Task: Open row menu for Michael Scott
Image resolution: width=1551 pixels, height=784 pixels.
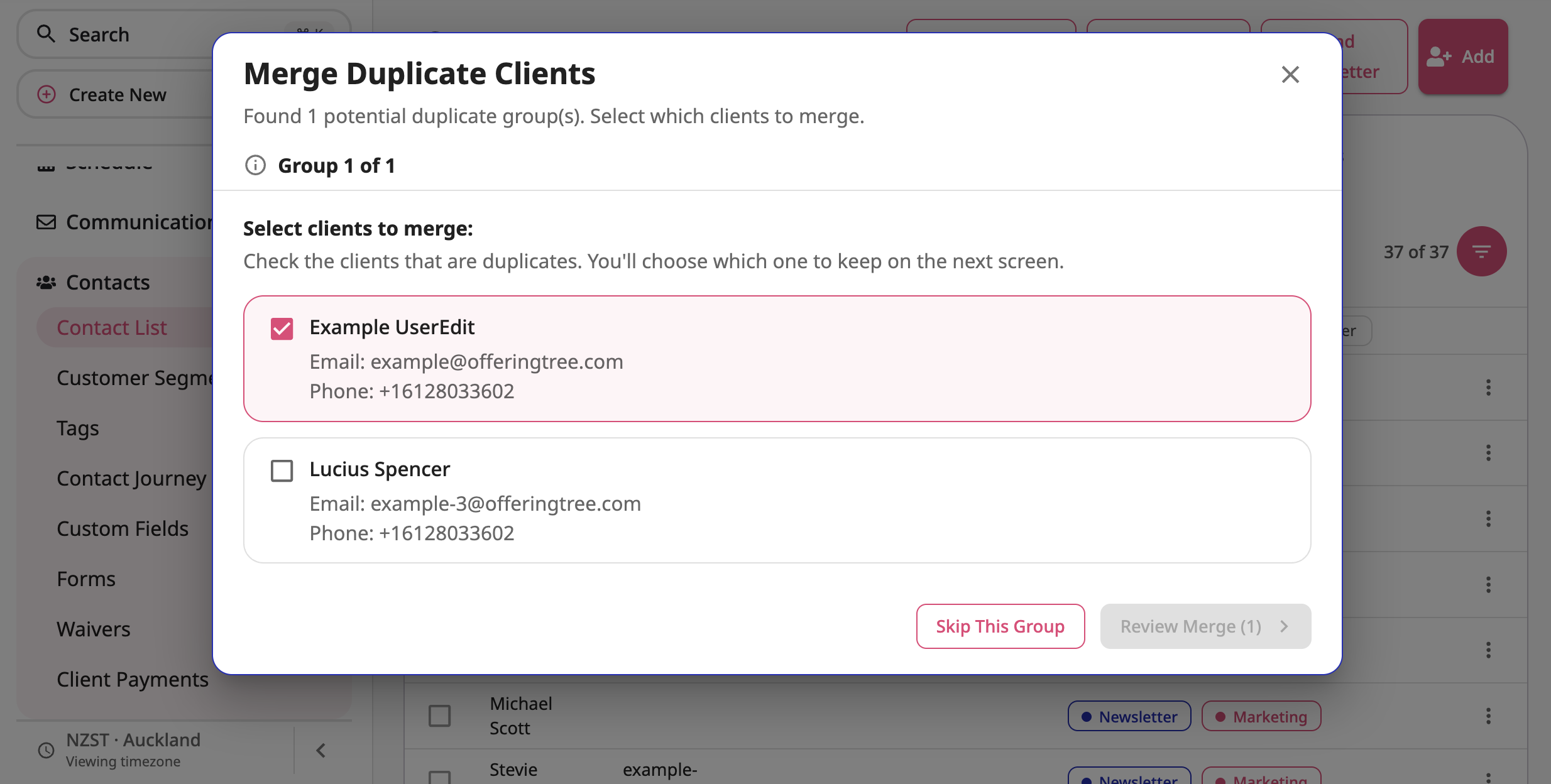Action: pyautogui.click(x=1488, y=716)
